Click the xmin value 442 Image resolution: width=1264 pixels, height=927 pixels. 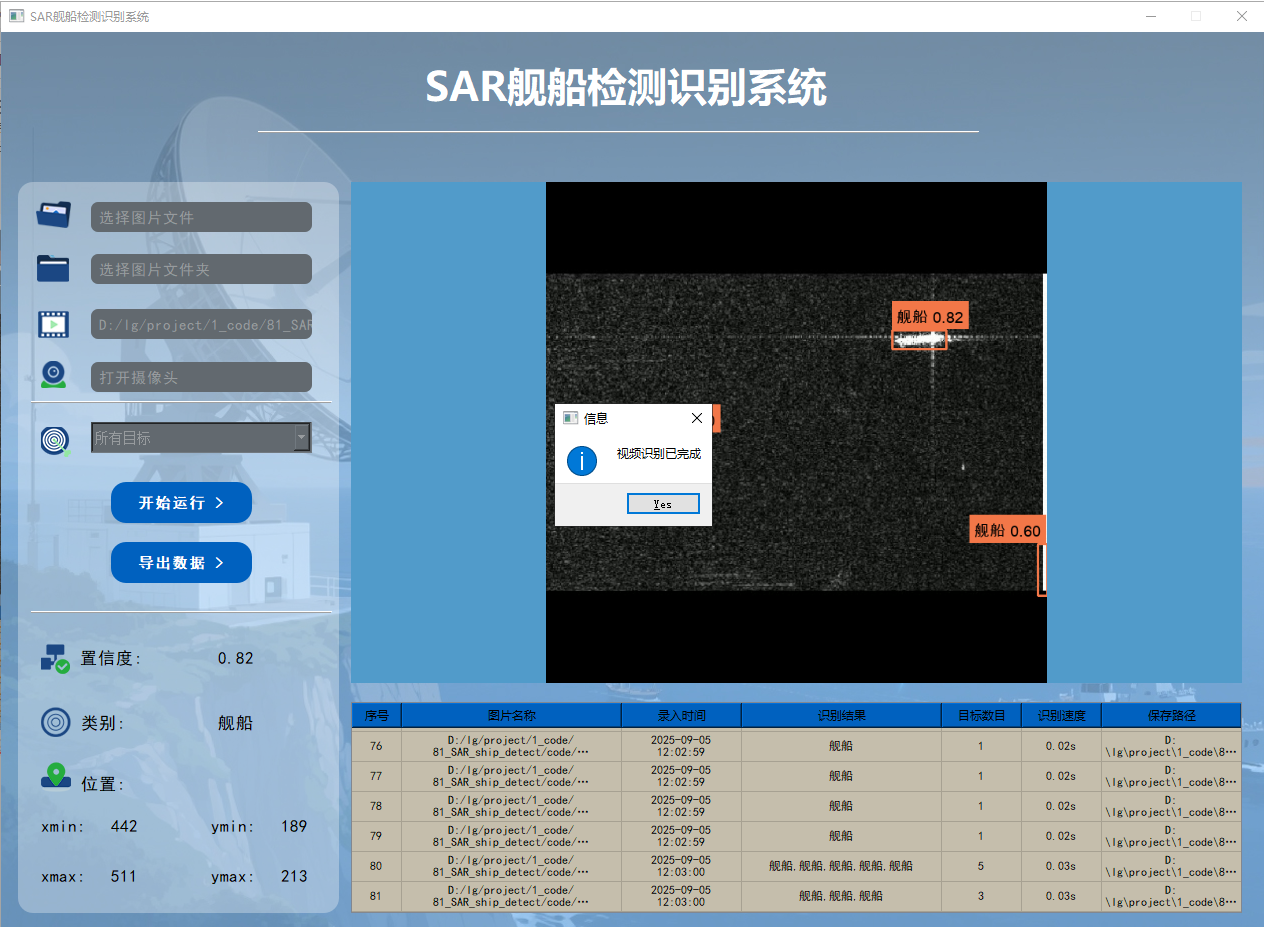pos(124,826)
